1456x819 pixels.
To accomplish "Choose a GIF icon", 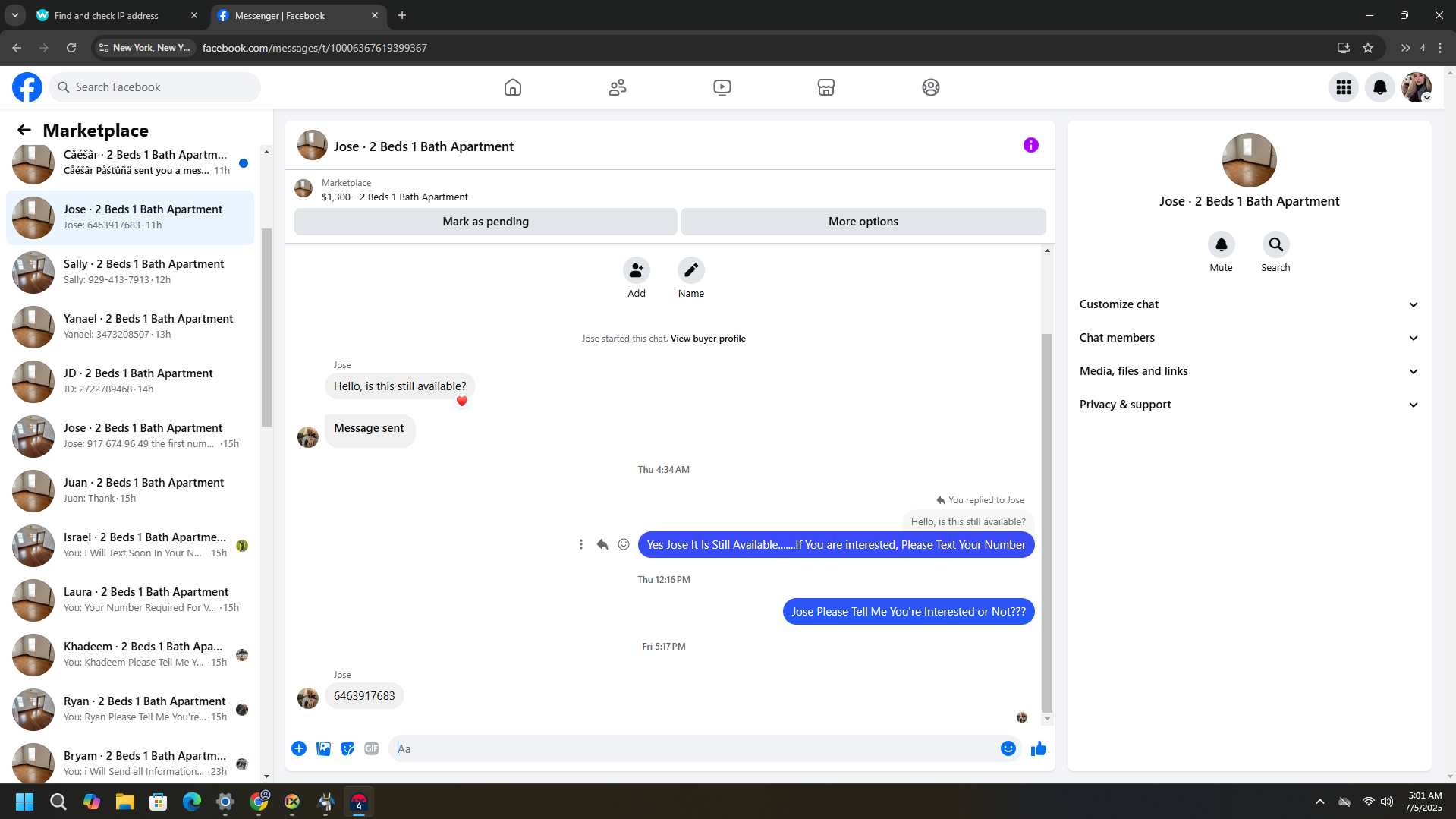I will click(372, 748).
